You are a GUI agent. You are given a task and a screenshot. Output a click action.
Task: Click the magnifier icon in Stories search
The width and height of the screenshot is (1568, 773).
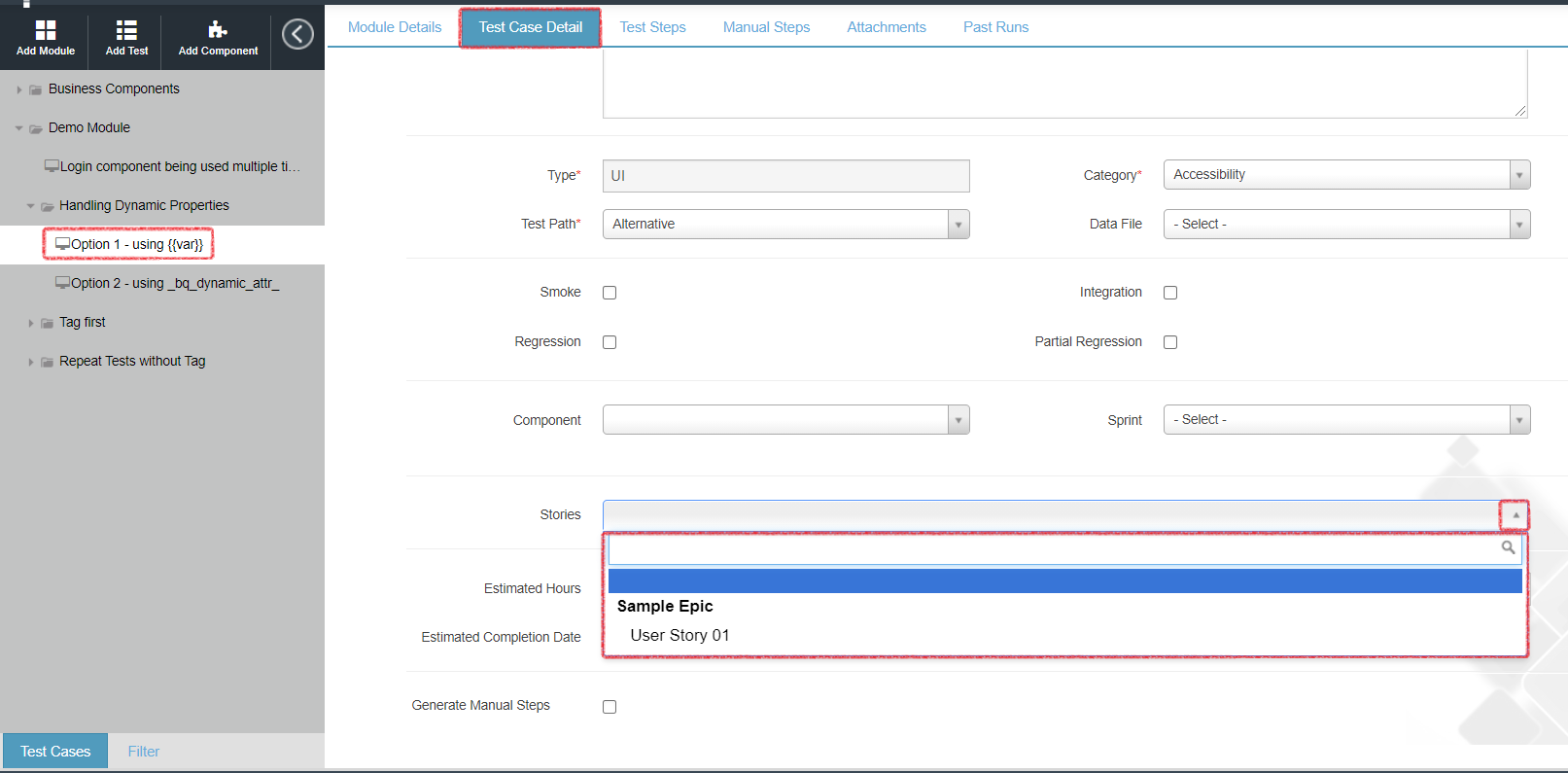coord(1508,548)
